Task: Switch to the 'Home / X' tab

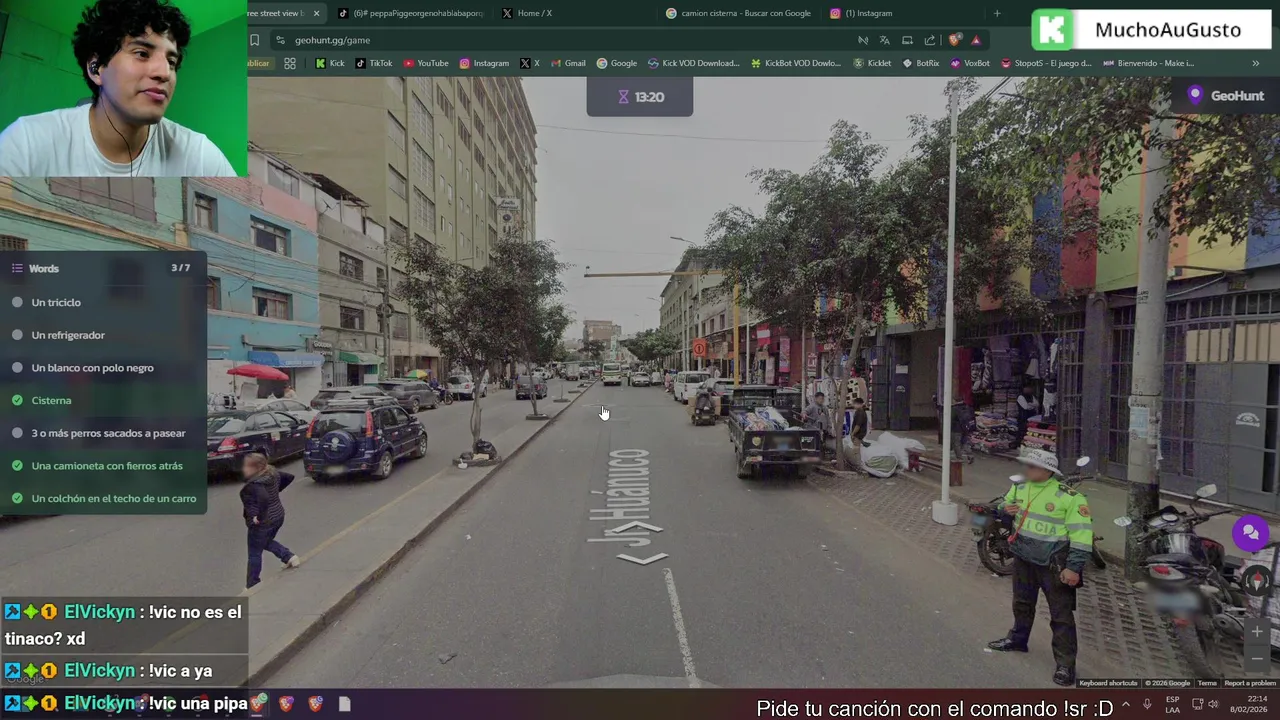Action: (527, 13)
